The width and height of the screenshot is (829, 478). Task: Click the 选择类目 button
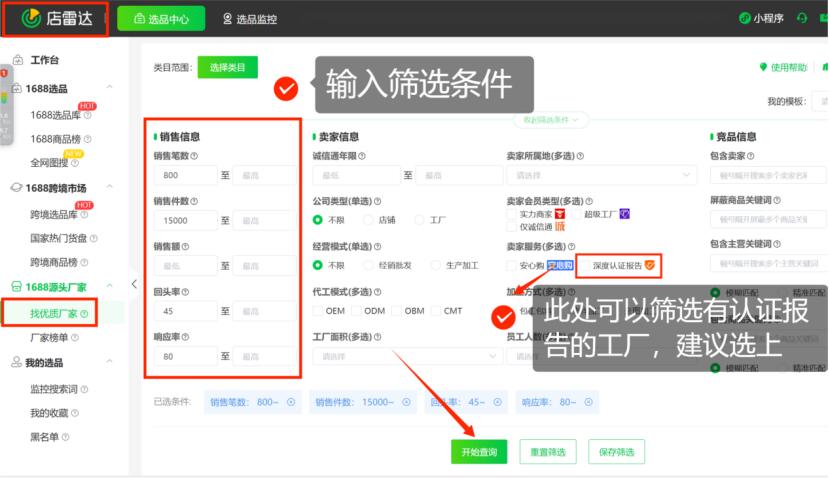pos(228,67)
